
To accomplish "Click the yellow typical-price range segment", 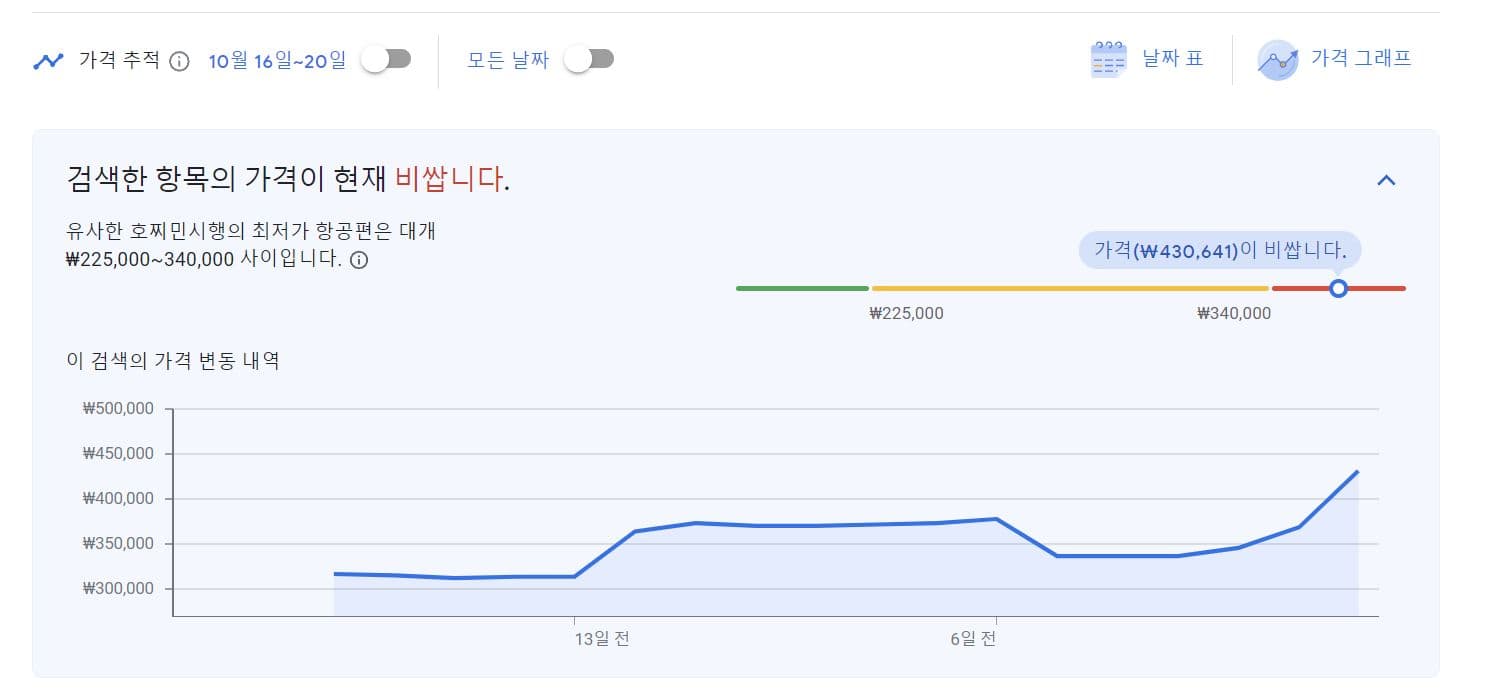I will 1070,288.
